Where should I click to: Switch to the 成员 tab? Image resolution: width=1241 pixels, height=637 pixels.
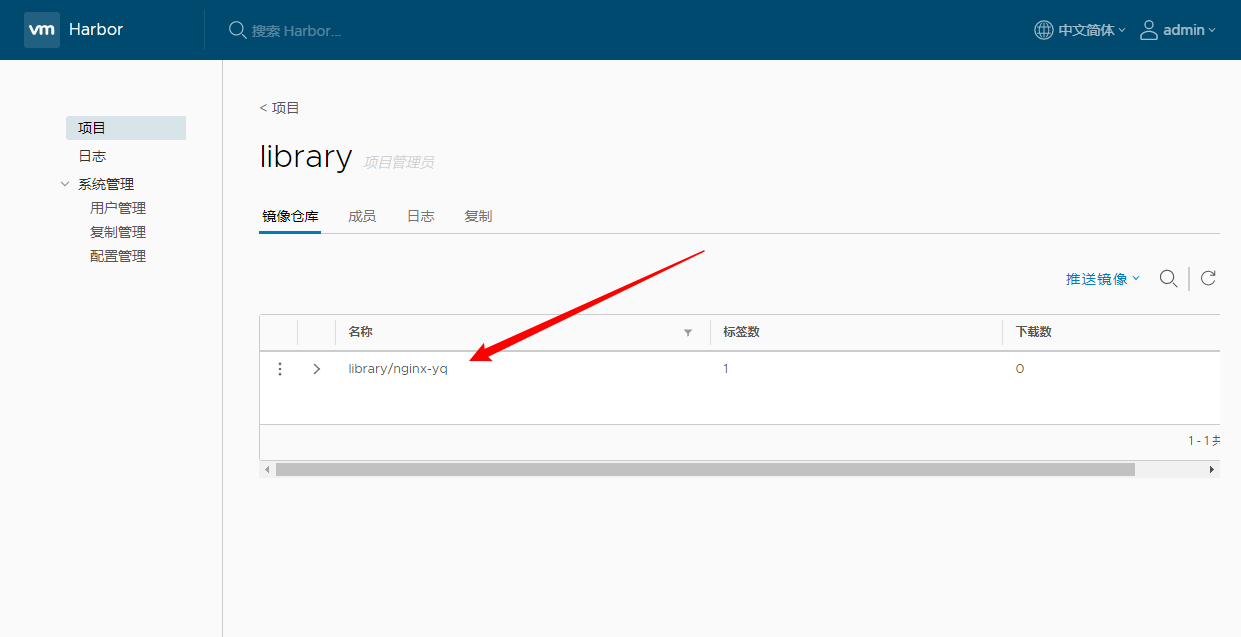click(x=362, y=216)
